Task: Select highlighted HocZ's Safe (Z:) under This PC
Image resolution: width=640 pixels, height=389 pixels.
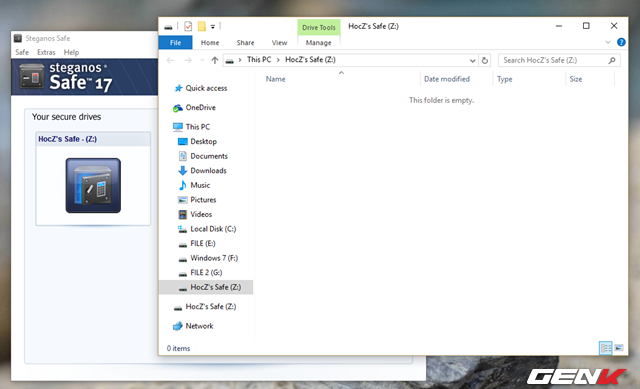Action: pos(206,287)
